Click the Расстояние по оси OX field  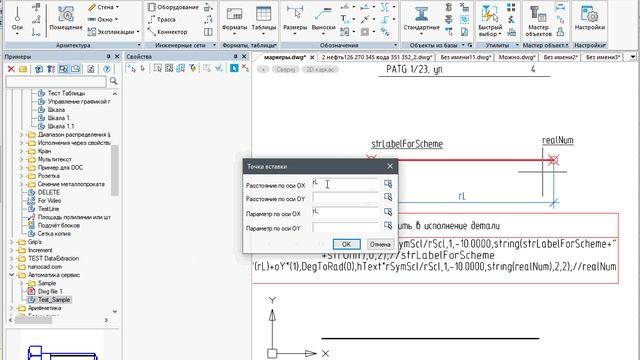tap(346, 184)
